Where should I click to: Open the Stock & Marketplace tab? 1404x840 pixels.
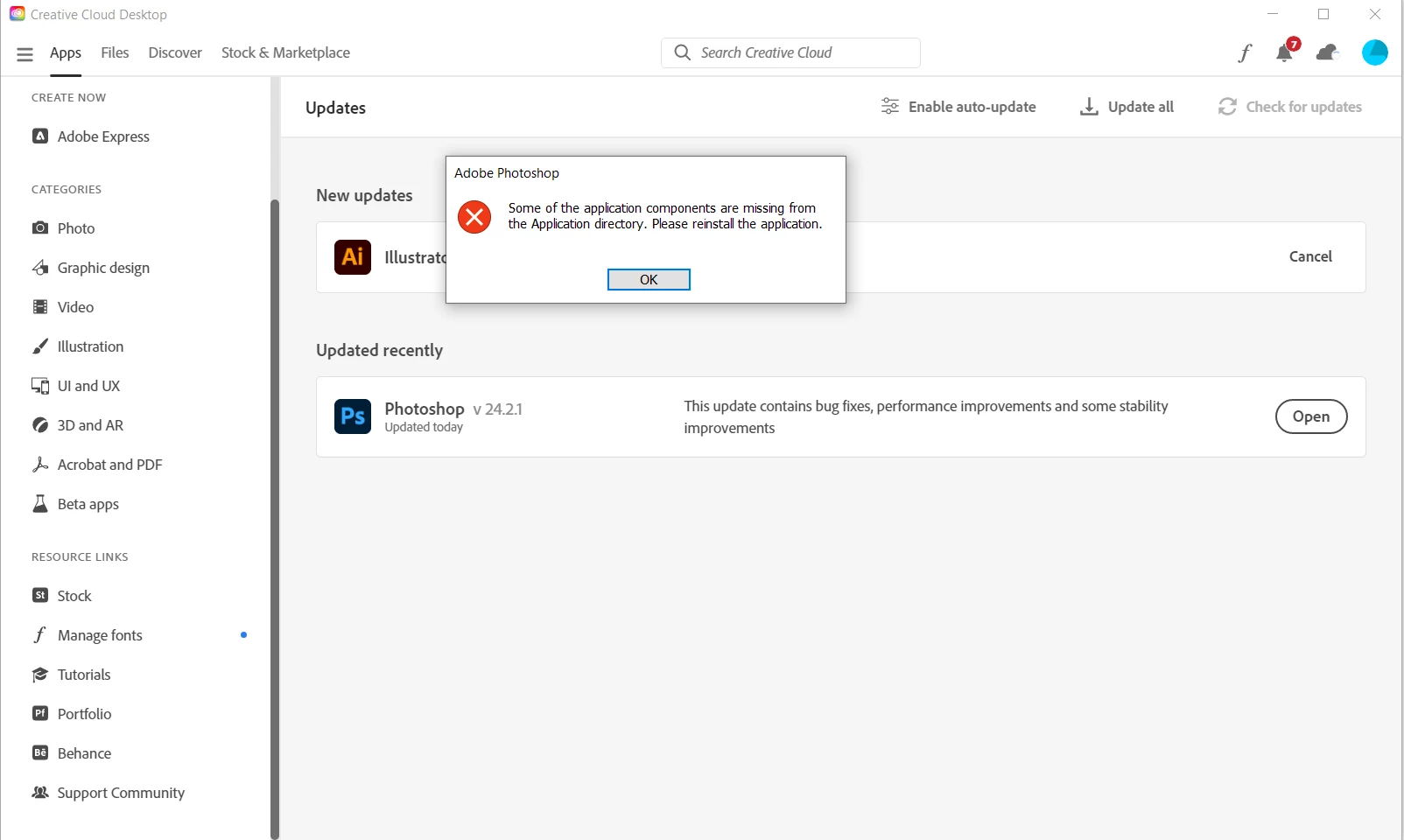point(285,52)
